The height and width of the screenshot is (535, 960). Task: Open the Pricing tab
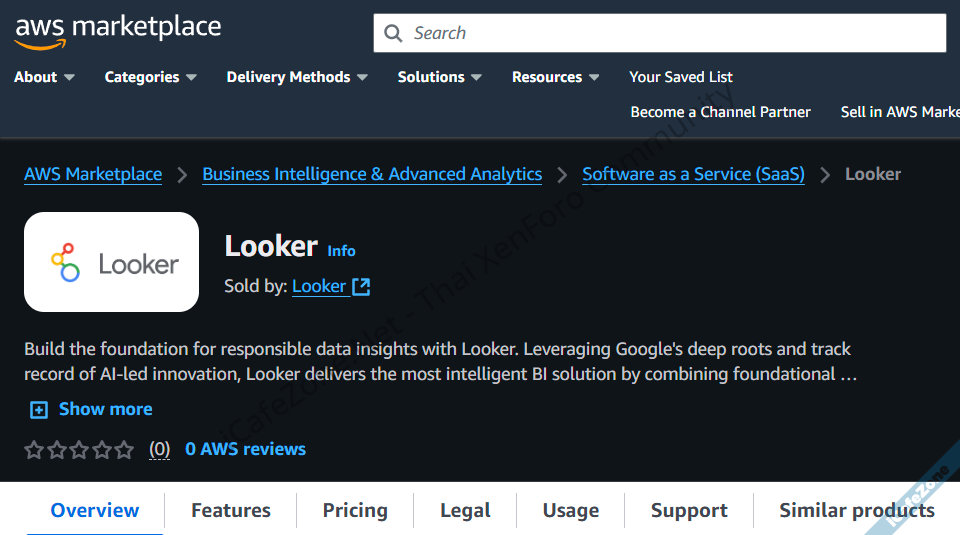coord(355,510)
